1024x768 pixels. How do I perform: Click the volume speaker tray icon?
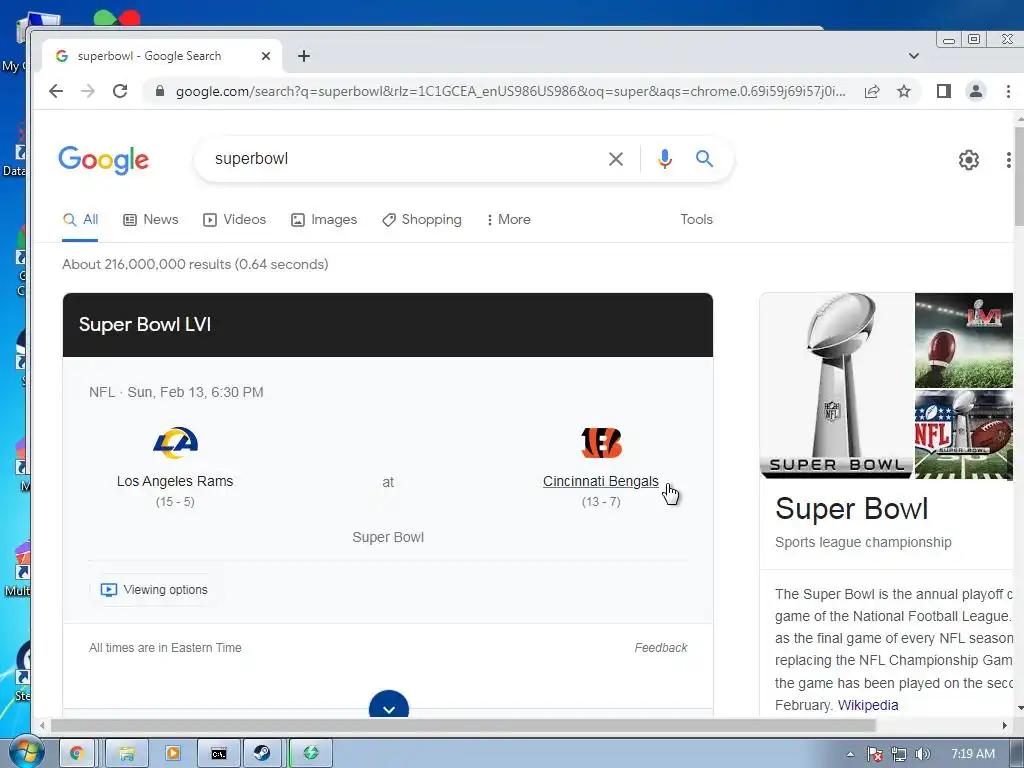pos(923,754)
